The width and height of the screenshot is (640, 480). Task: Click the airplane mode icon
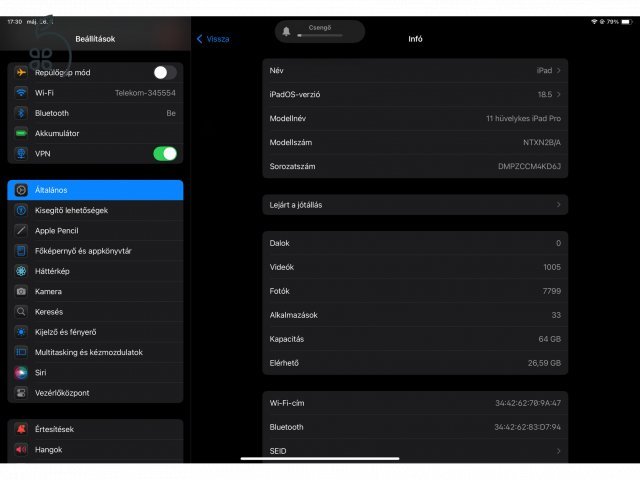click(21, 73)
